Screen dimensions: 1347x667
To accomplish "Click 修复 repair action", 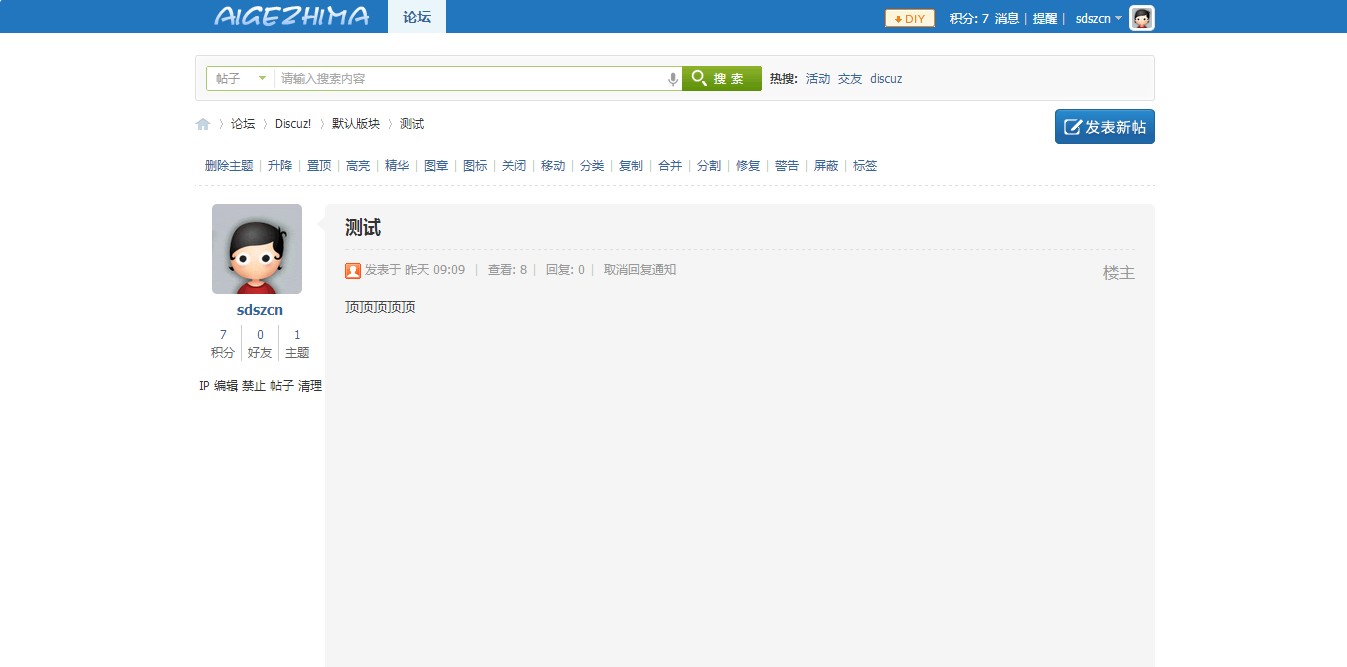I will click(748, 166).
